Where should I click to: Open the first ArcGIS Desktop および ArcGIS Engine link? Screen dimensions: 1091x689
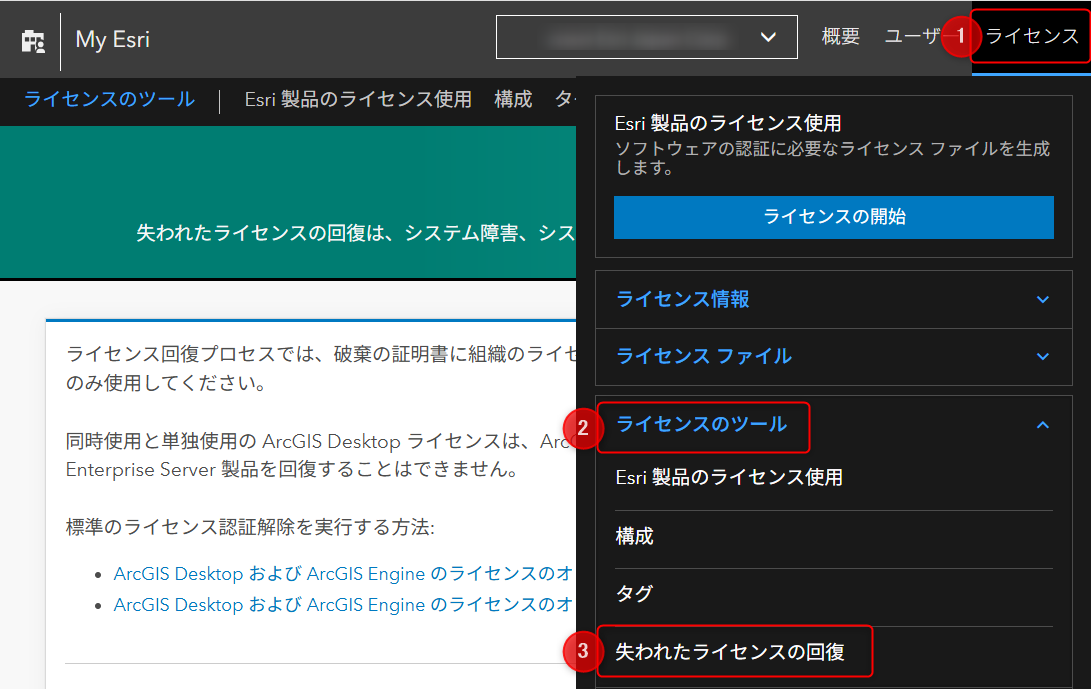click(343, 574)
